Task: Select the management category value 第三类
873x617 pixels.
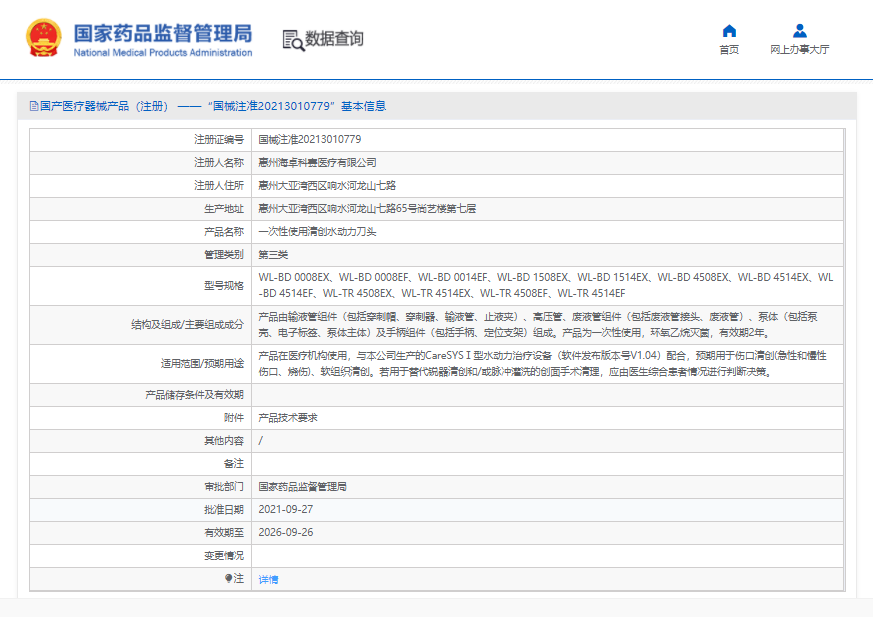Action: [x=273, y=255]
